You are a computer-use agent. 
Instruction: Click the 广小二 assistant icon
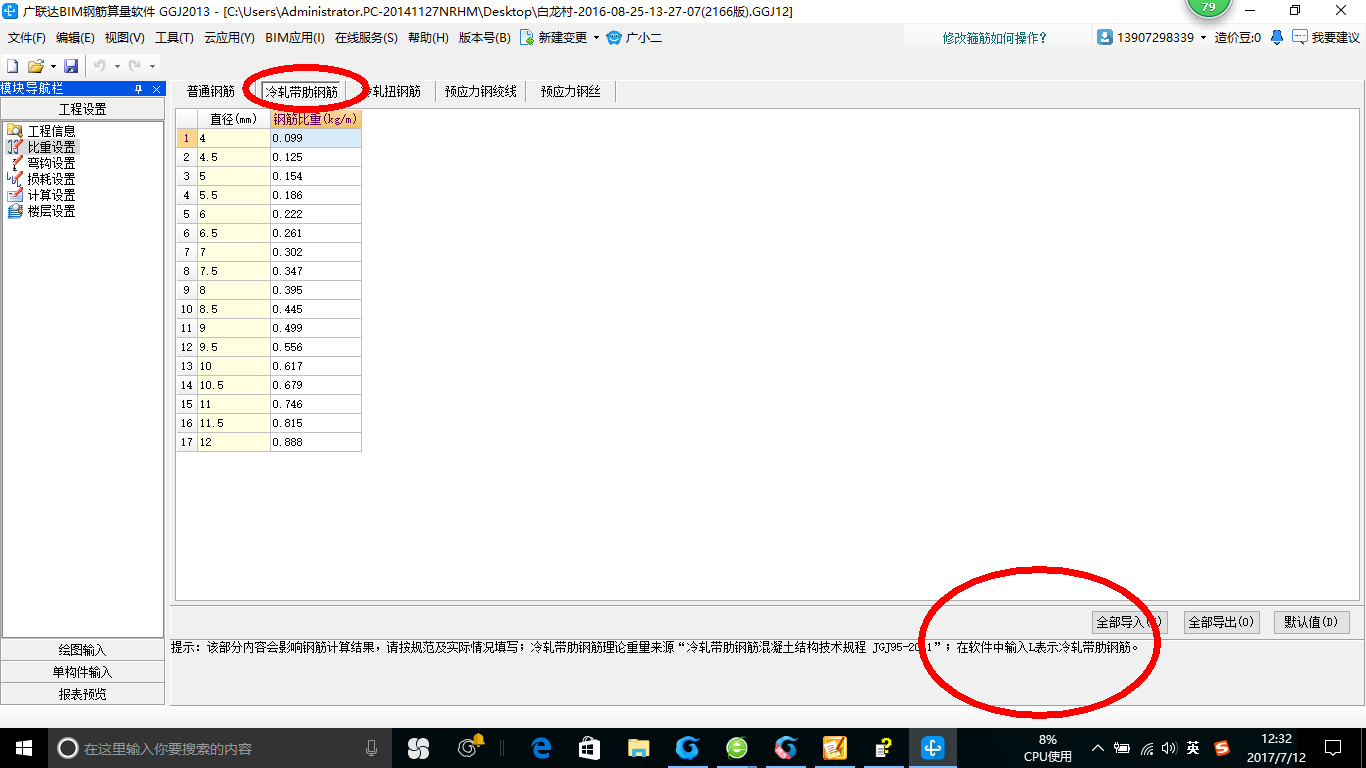pos(614,38)
